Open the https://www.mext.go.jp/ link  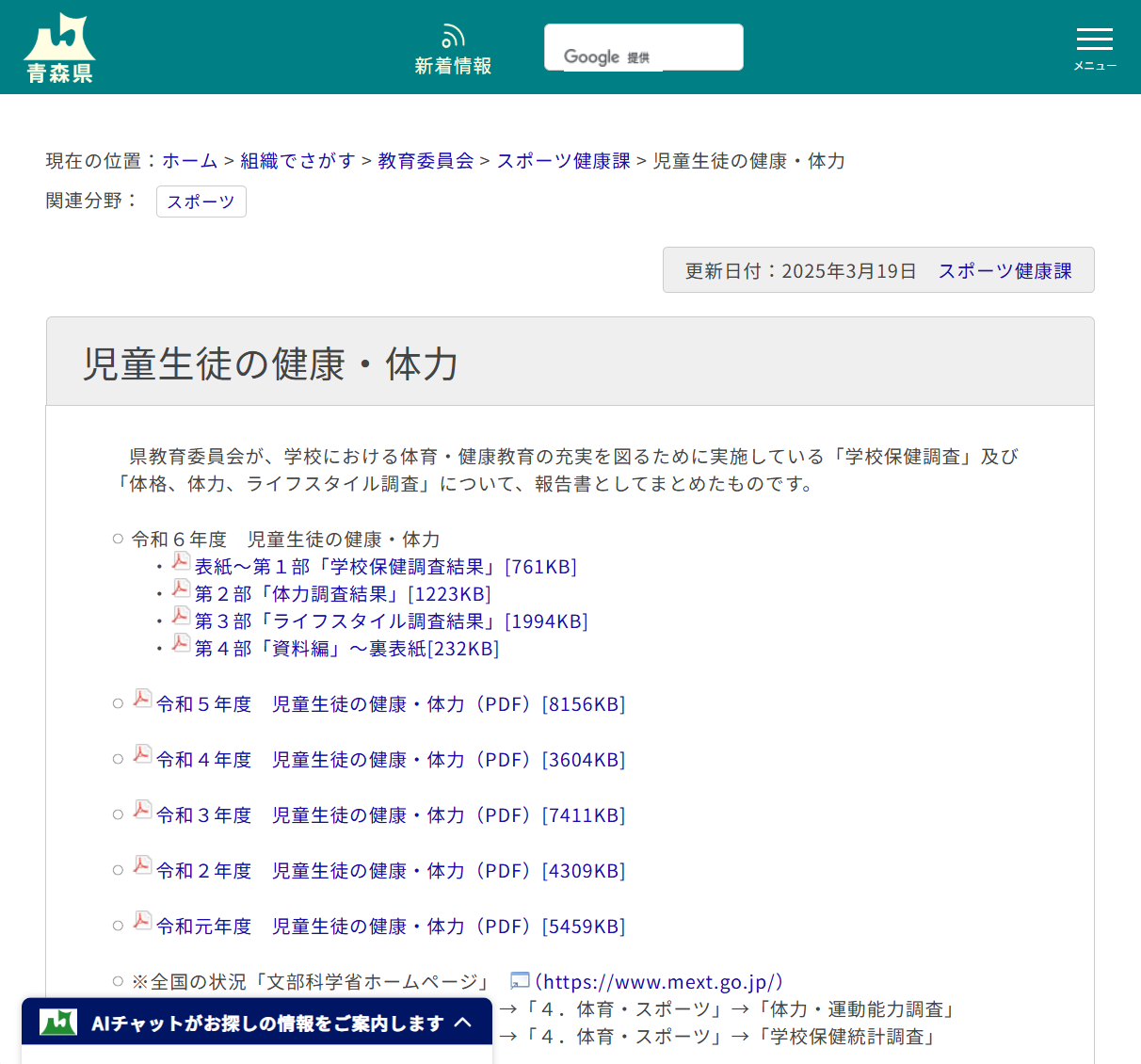click(659, 981)
